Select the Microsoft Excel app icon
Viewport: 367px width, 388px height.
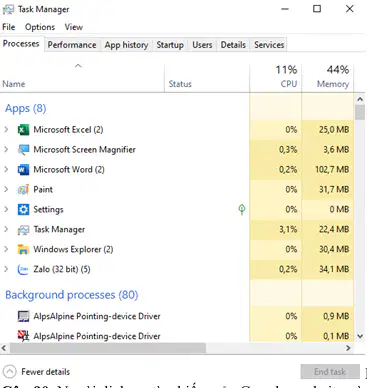coord(23,129)
